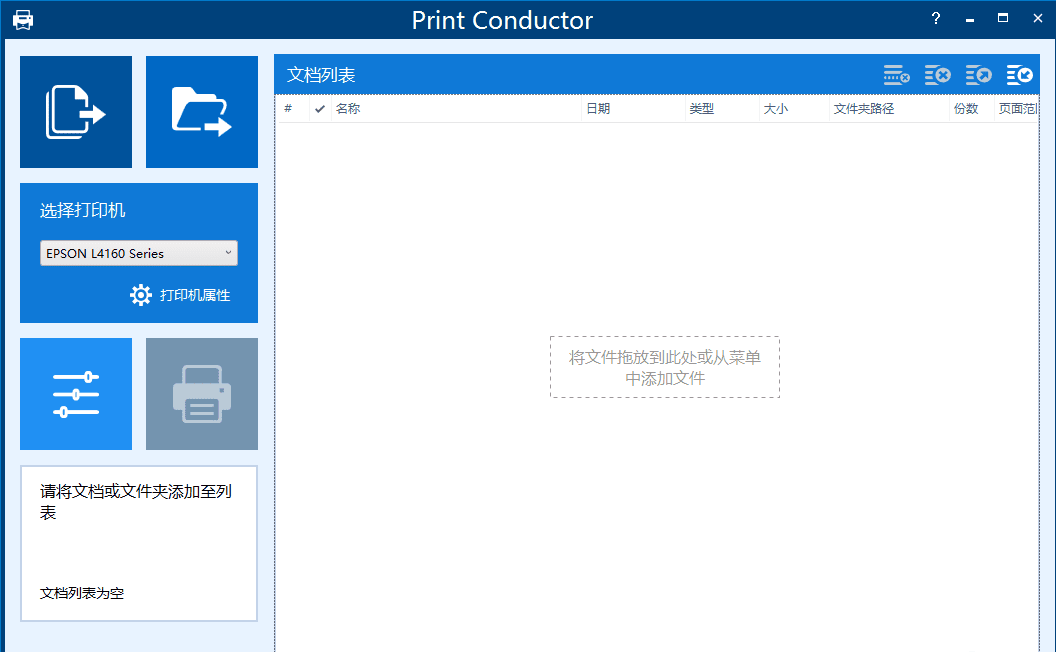Click the Add folder icon button

pyautogui.click(x=202, y=112)
